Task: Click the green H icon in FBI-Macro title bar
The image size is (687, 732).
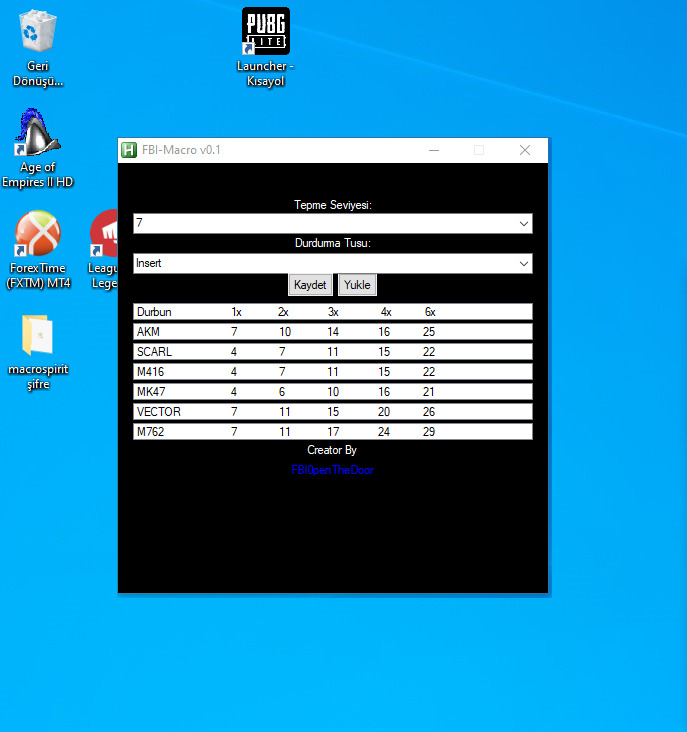Action: 129,150
